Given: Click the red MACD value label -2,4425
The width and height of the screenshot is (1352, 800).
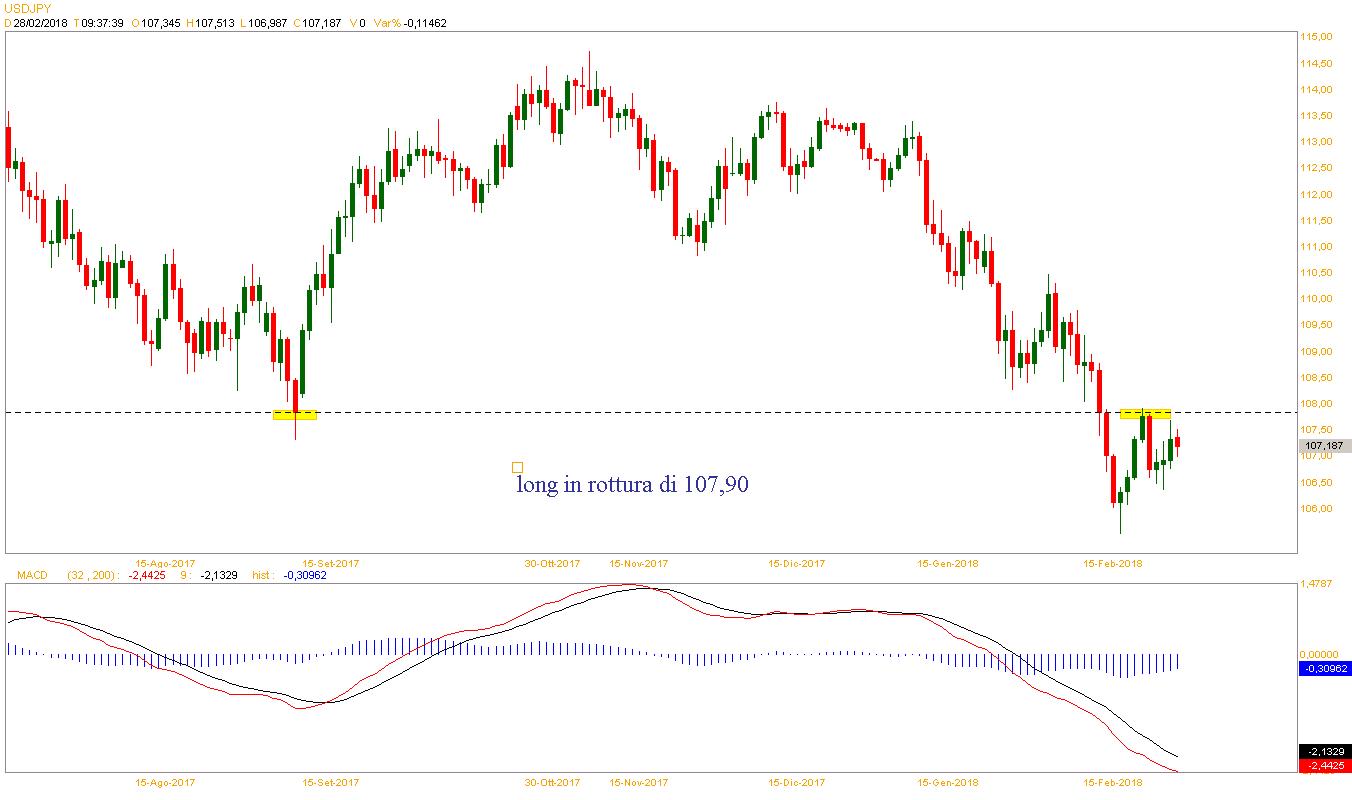Looking at the screenshot, I should click(x=1324, y=766).
